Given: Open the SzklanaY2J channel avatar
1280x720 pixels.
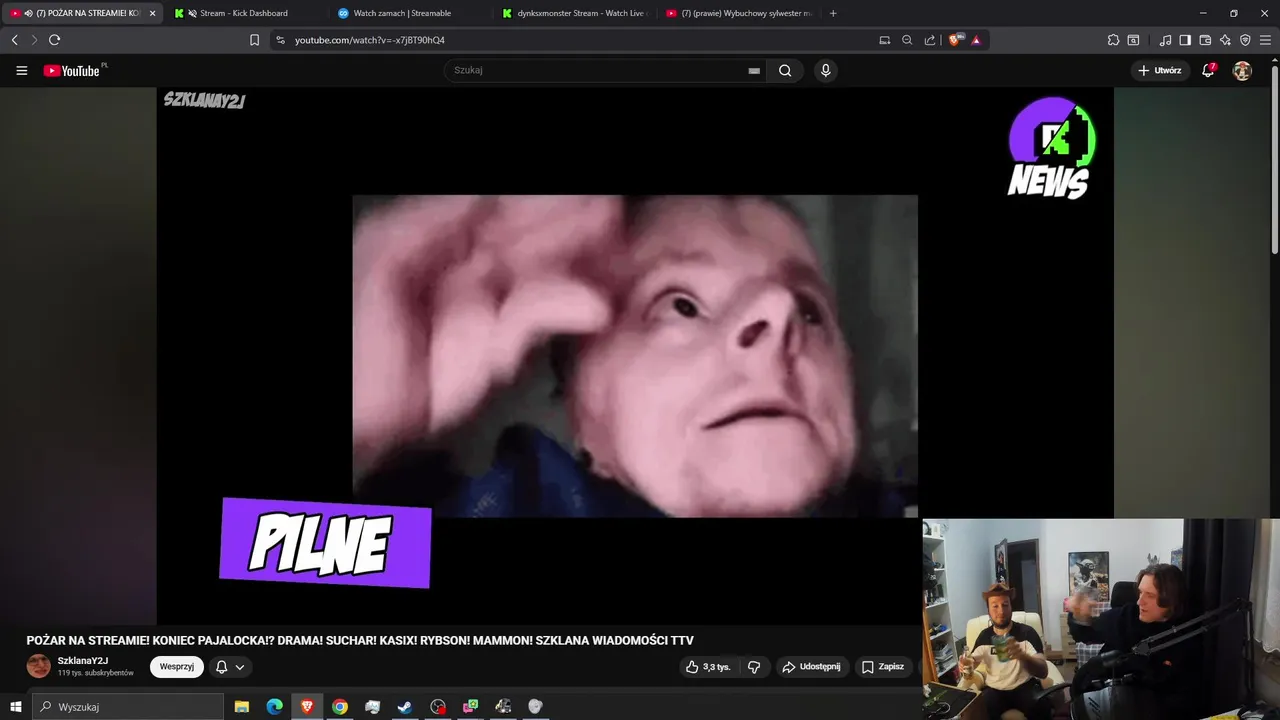Looking at the screenshot, I should pyautogui.click(x=38, y=666).
